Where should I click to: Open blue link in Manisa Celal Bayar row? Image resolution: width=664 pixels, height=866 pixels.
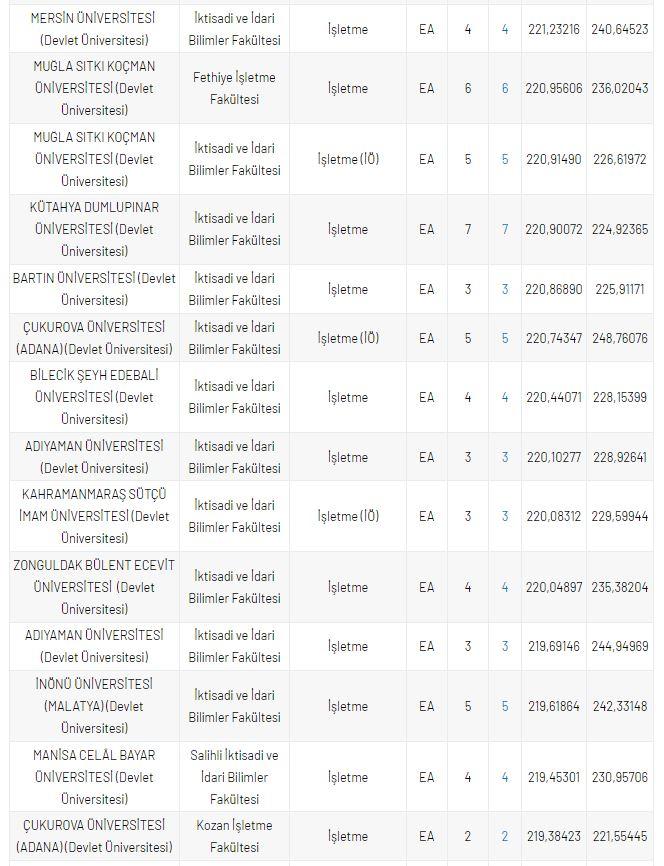click(505, 778)
